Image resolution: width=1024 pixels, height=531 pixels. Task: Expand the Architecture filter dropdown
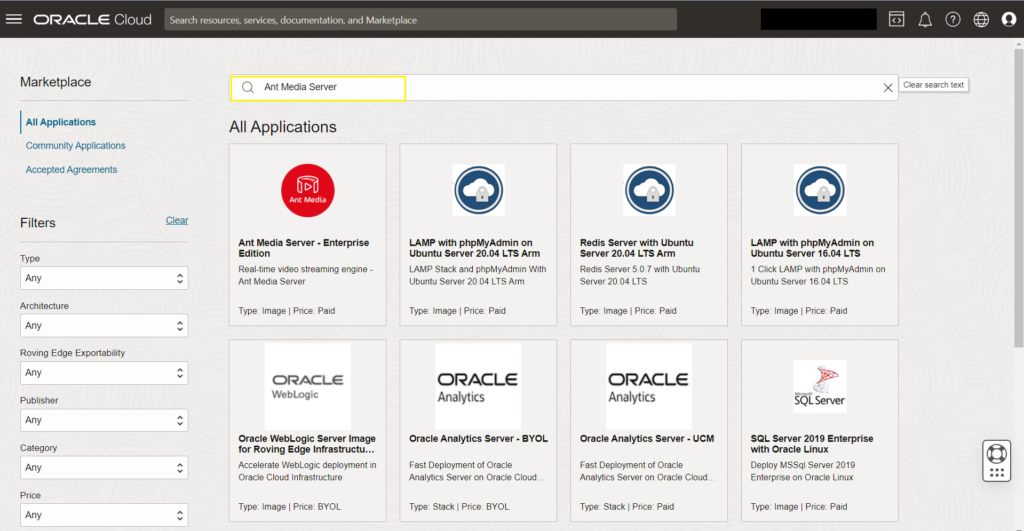point(104,325)
